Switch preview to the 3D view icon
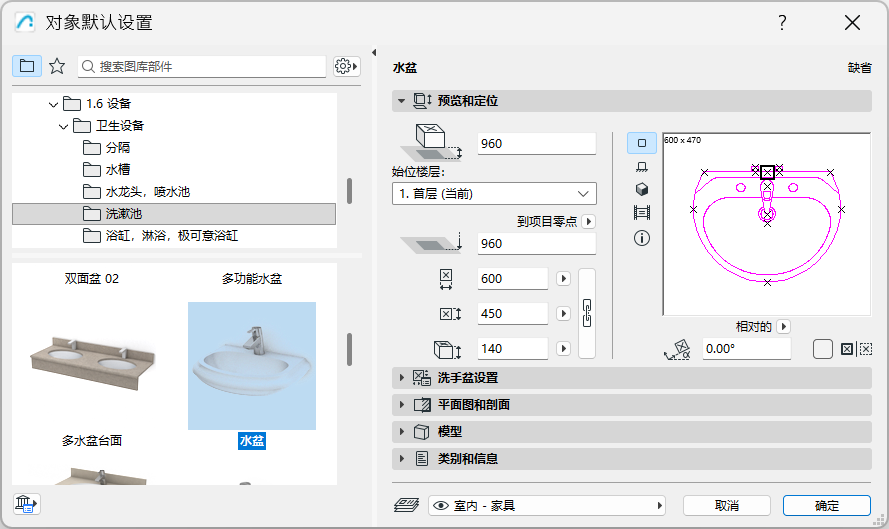Image resolution: width=889 pixels, height=529 pixels. [x=642, y=190]
